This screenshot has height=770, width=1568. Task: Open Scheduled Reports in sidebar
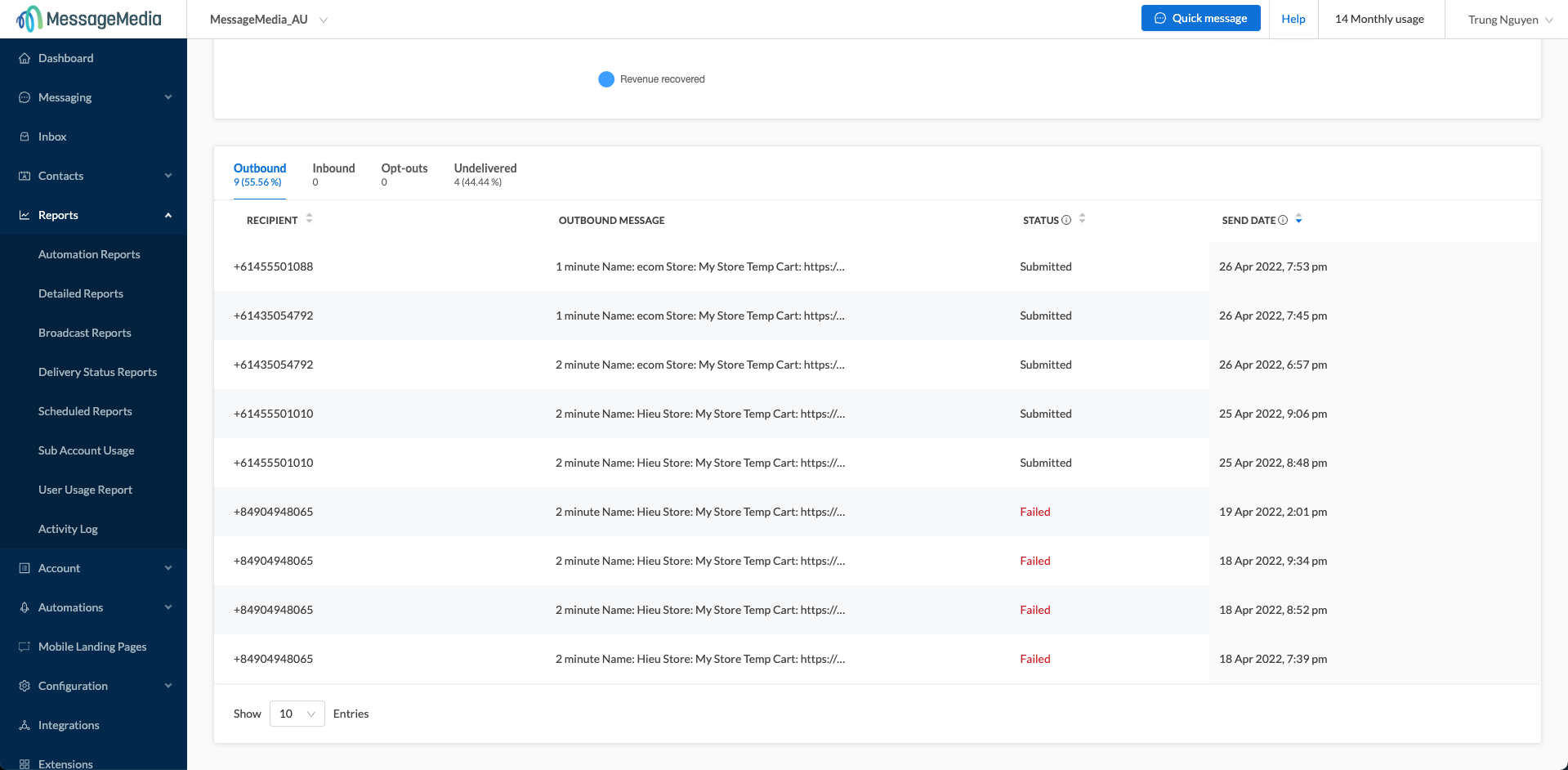pyautogui.click(x=85, y=411)
